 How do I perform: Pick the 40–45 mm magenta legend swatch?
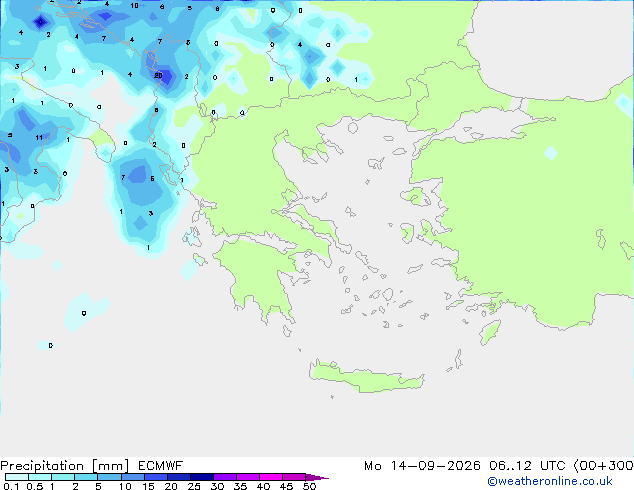pos(271,477)
